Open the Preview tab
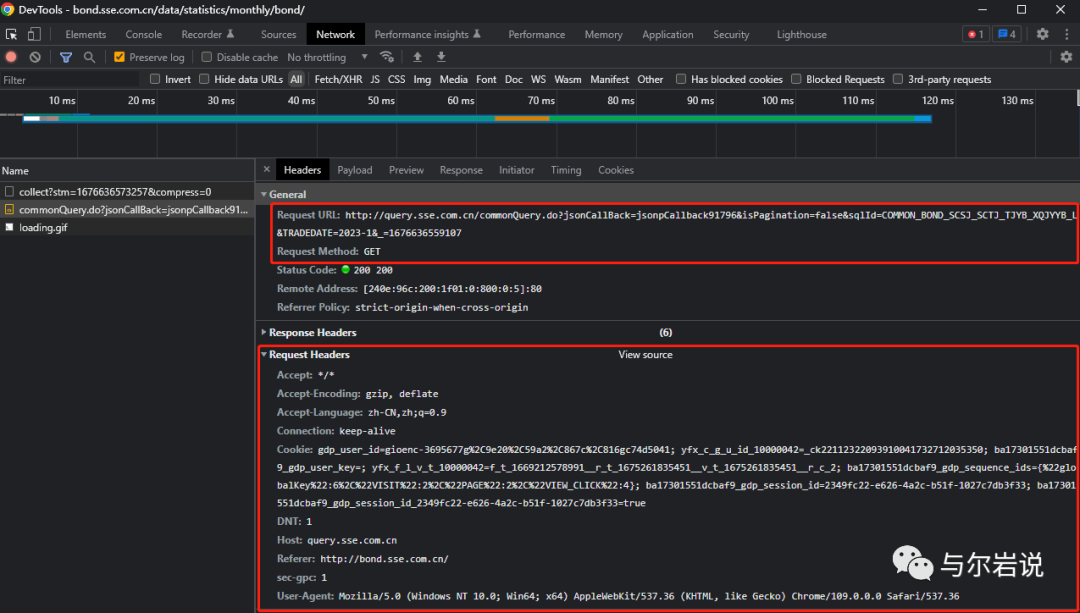Screen dimensions: 1080x613 406,169
